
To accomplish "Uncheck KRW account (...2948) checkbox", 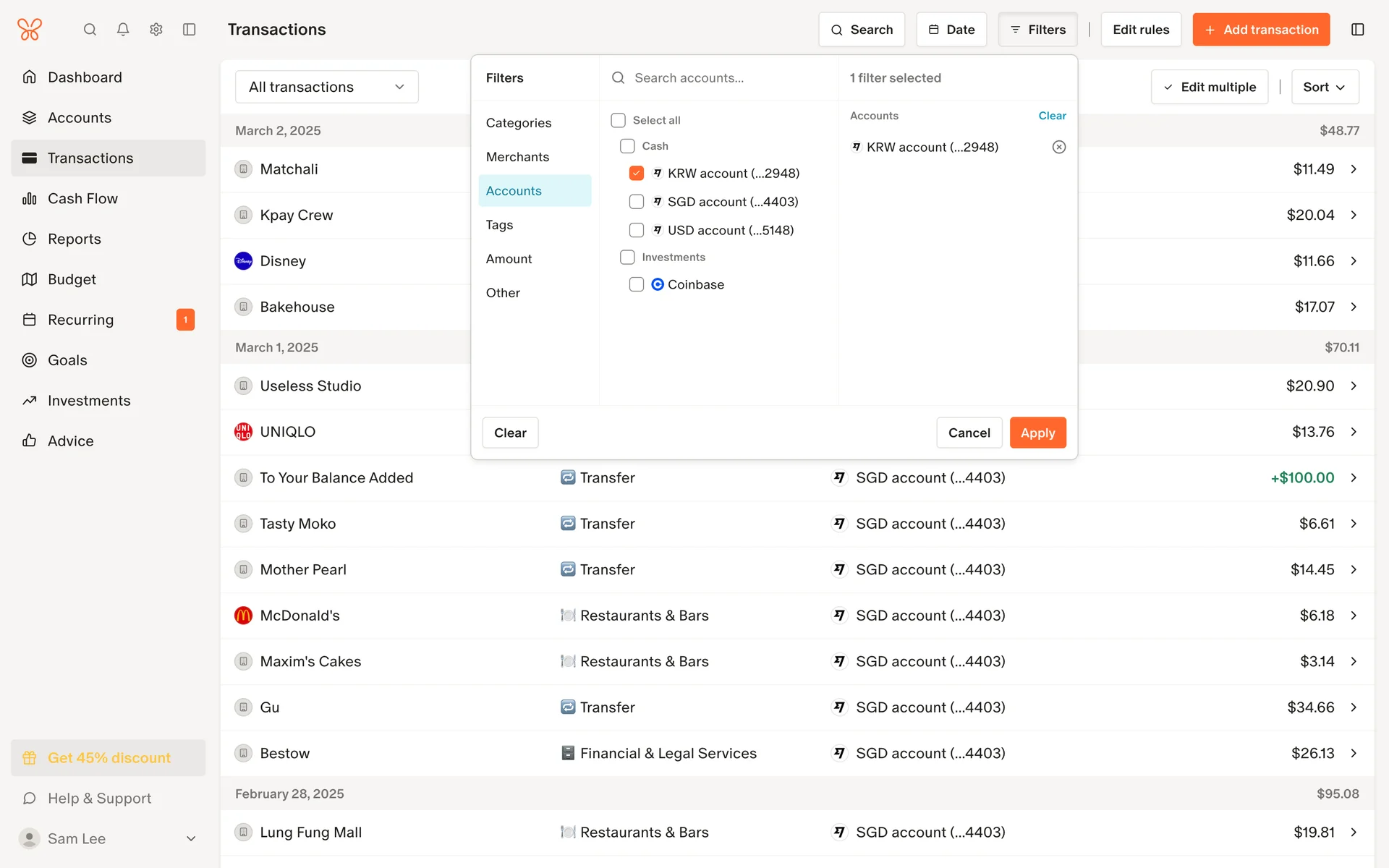I will (x=637, y=174).
